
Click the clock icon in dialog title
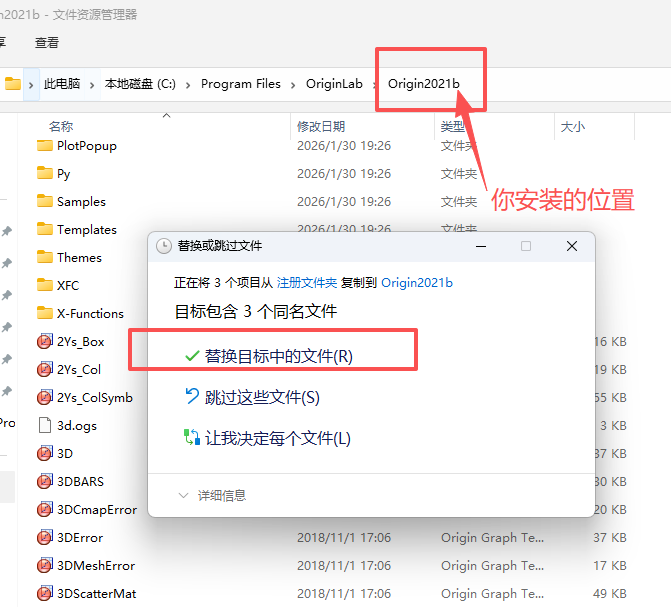click(x=164, y=246)
